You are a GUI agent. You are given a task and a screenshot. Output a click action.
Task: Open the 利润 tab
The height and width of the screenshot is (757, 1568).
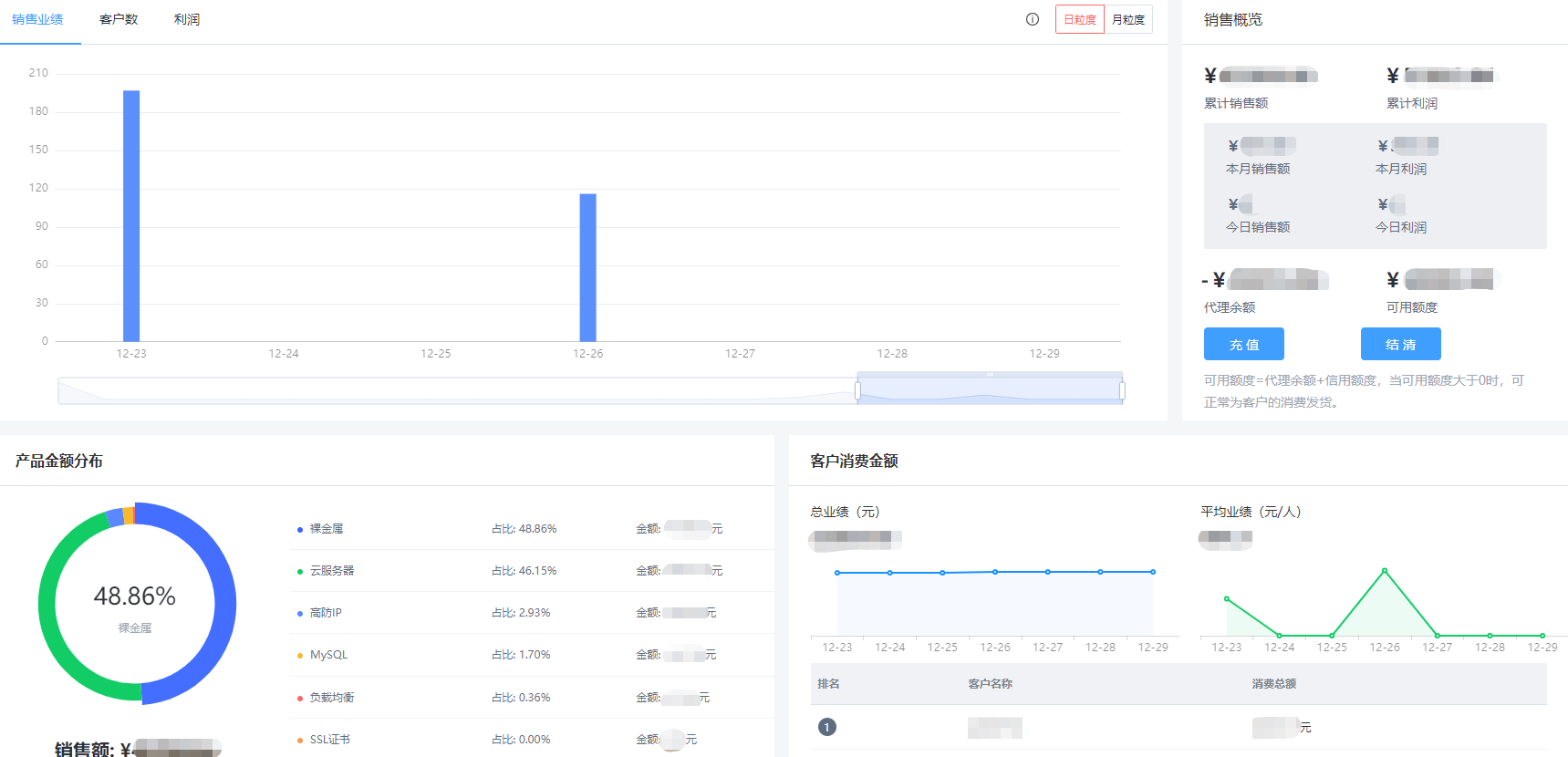(x=187, y=19)
